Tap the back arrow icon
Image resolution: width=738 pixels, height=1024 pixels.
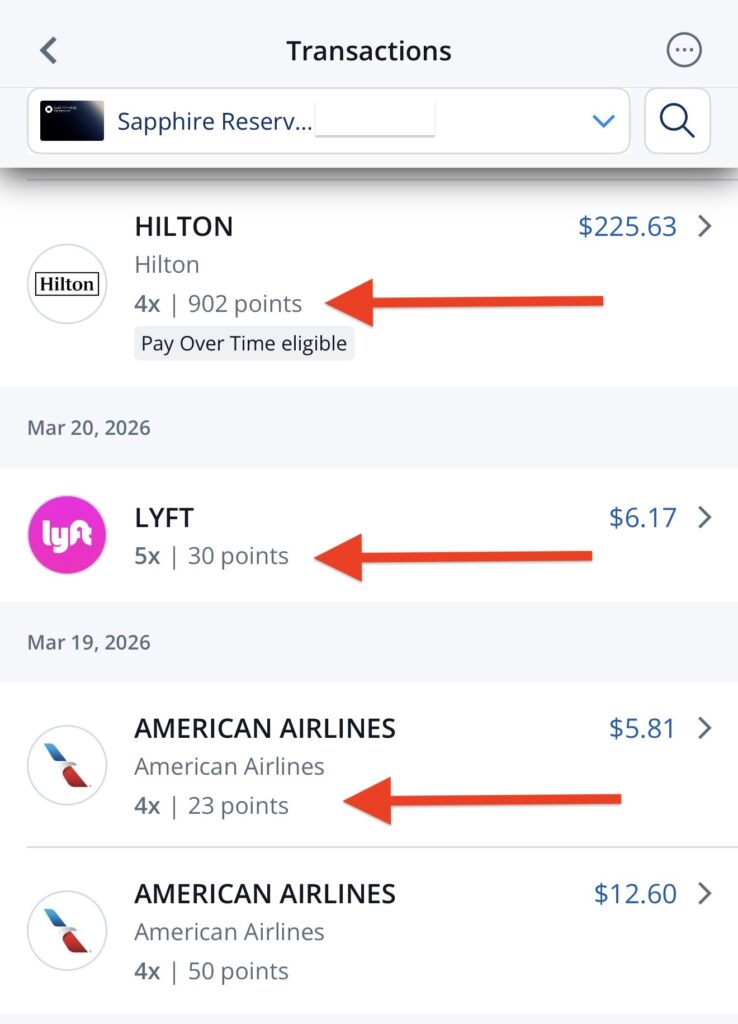click(48, 51)
